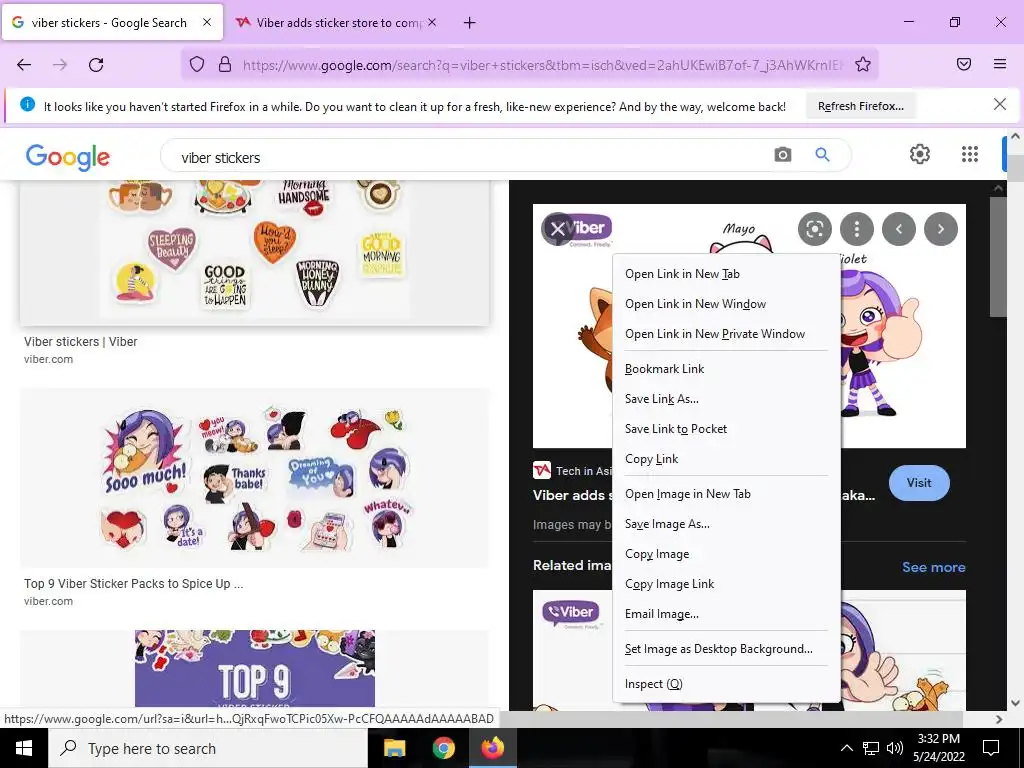Choose Copy Image from context menu

(726, 554)
